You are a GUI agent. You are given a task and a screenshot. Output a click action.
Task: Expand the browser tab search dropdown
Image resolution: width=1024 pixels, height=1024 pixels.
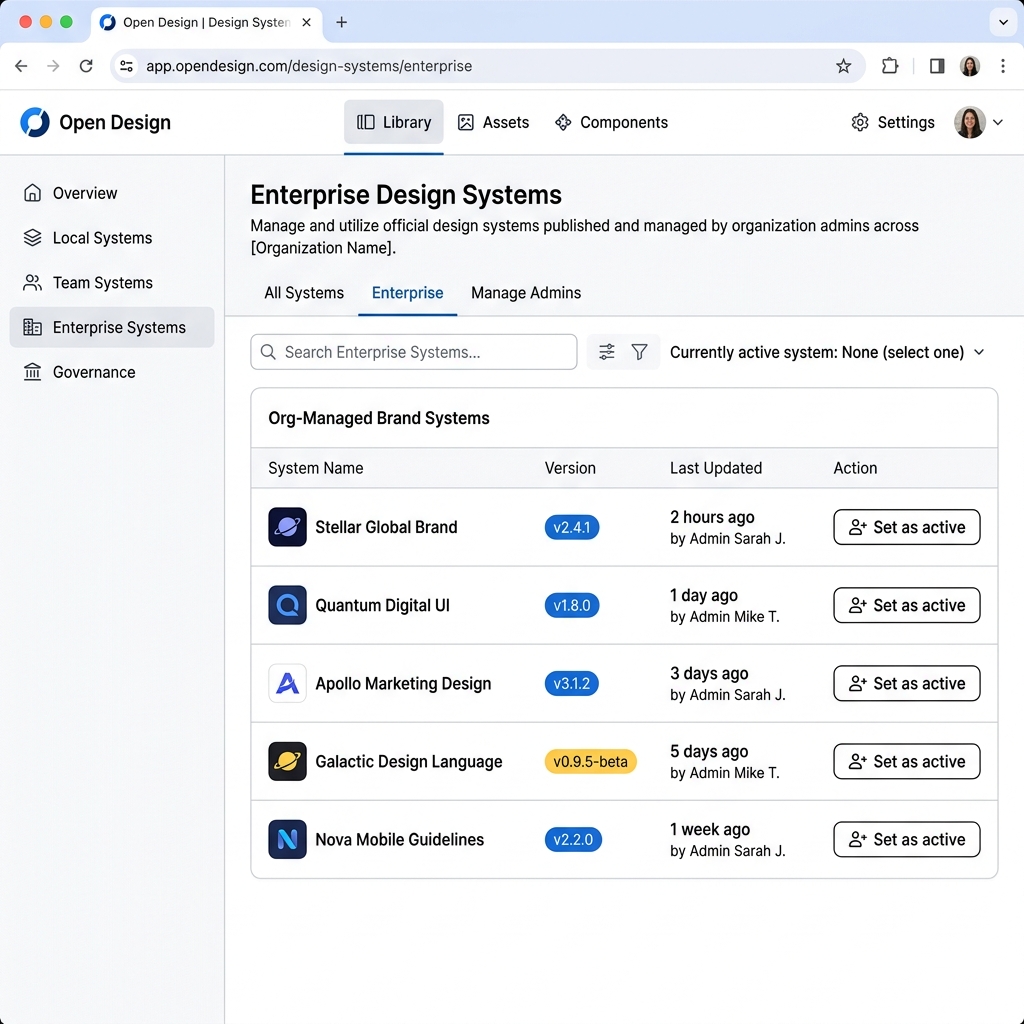coord(1003,22)
